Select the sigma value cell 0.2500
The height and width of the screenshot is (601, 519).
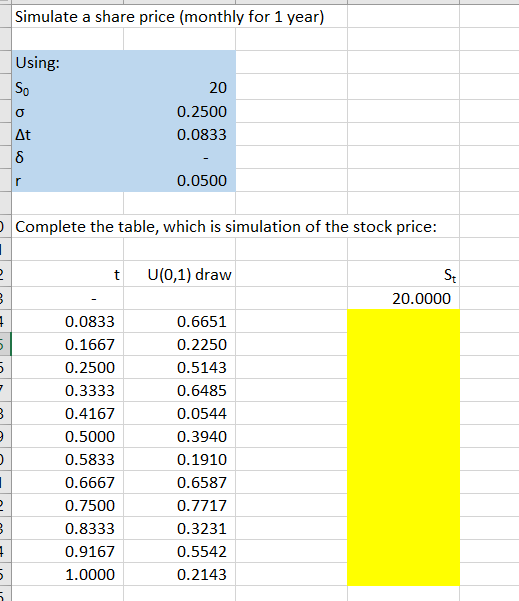(x=179, y=112)
